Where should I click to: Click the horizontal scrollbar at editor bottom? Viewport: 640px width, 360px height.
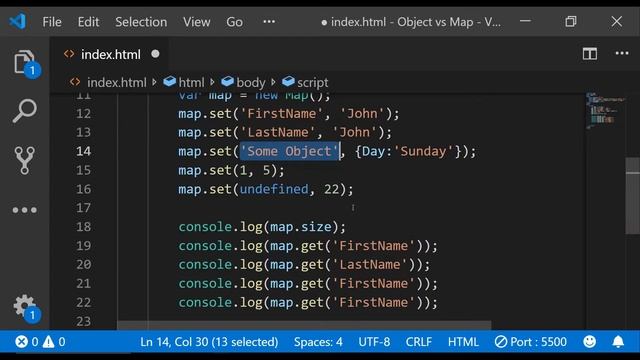click(x=304, y=325)
